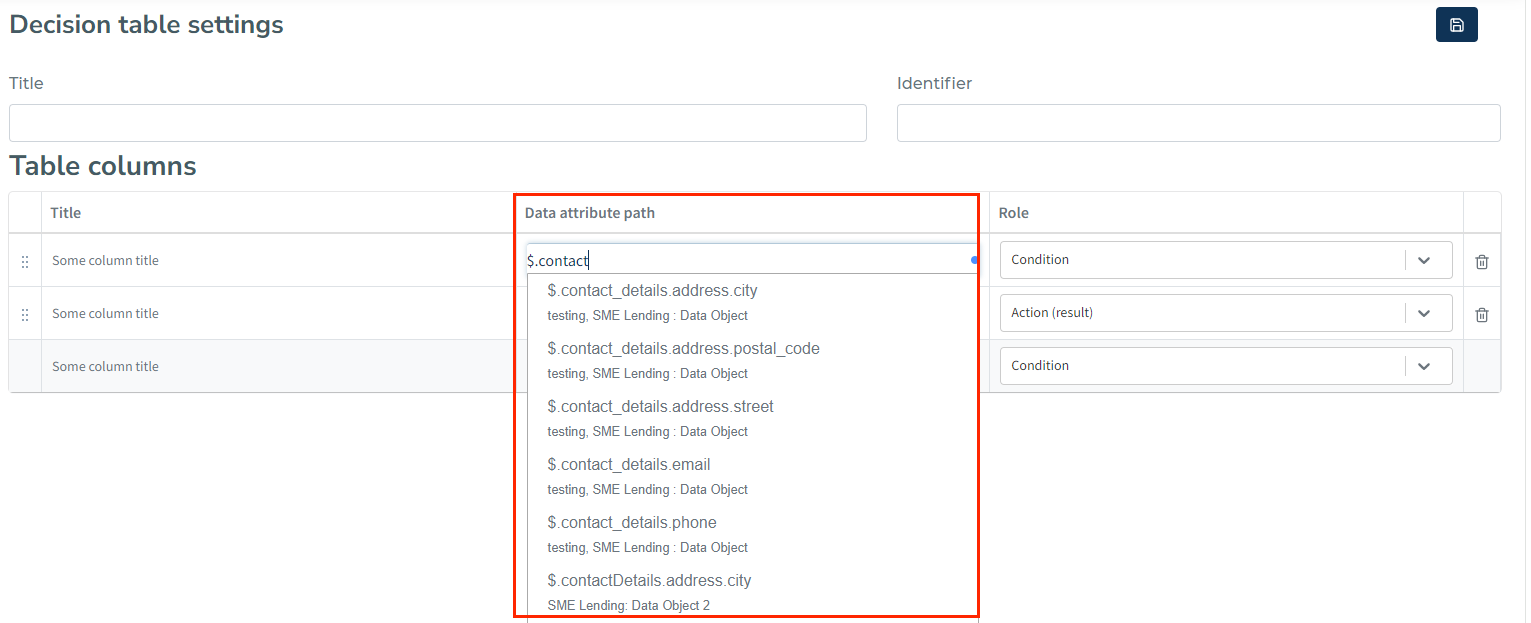The image size is (1531, 623).
Task: Select the $.contact_details.email suggestion
Action: (x=752, y=476)
